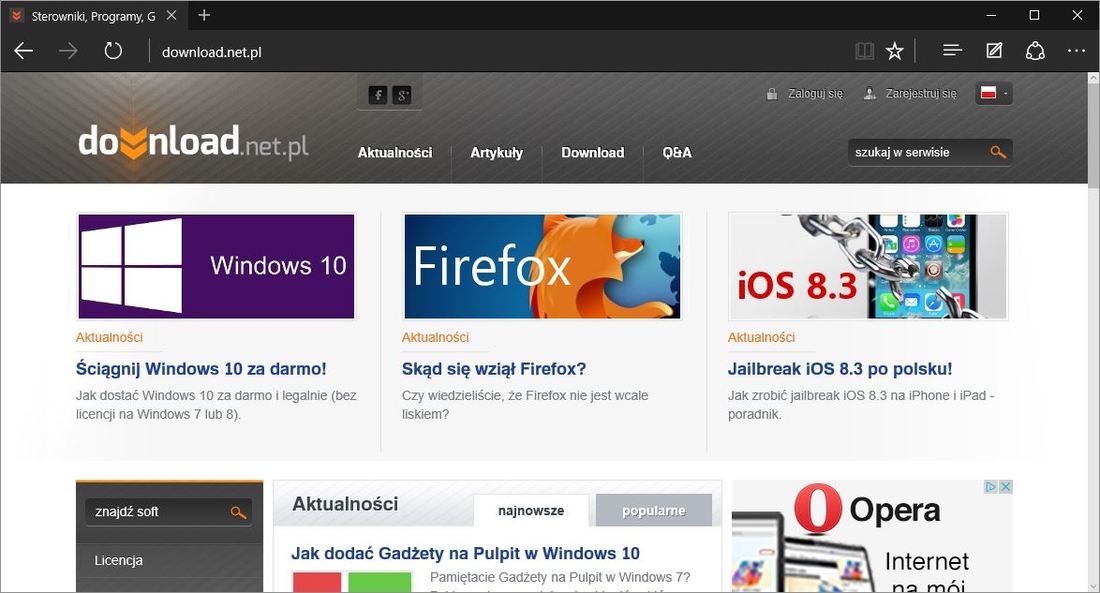This screenshot has width=1100, height=593.
Task: Click the Zarejestruj się link
Action: pos(920,93)
